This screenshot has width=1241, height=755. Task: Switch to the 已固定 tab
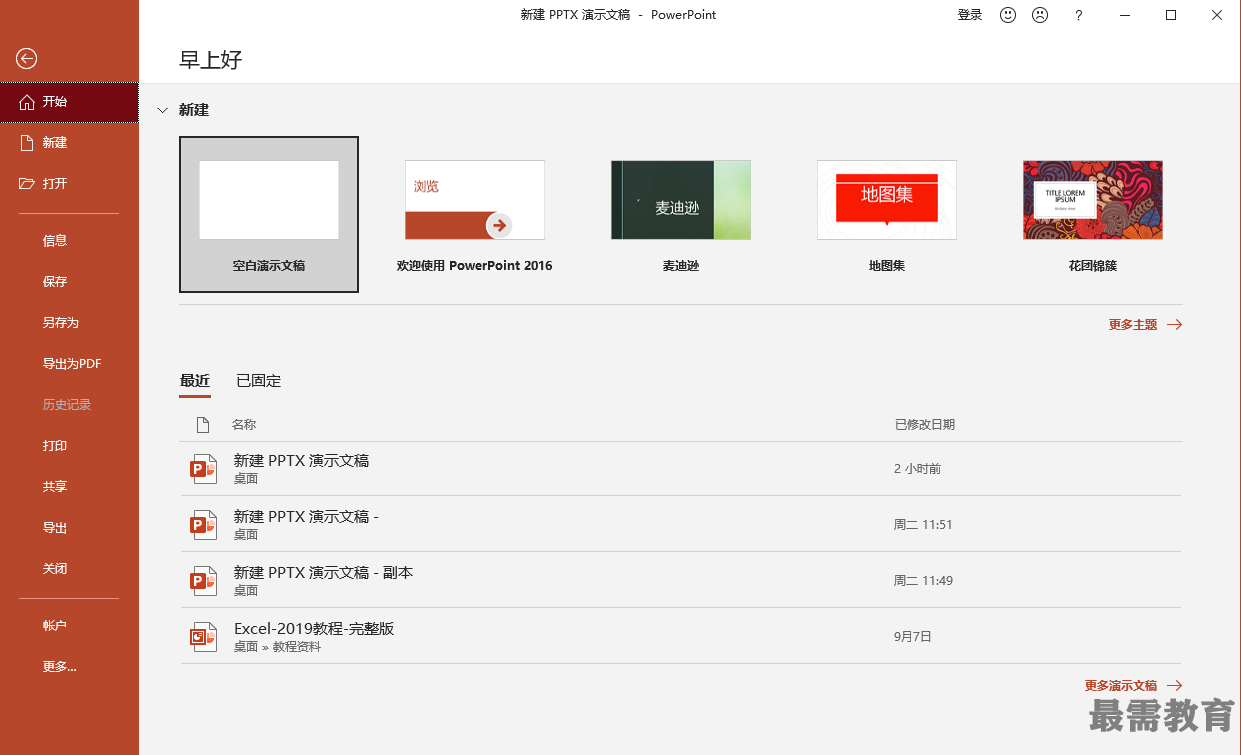coord(259,381)
